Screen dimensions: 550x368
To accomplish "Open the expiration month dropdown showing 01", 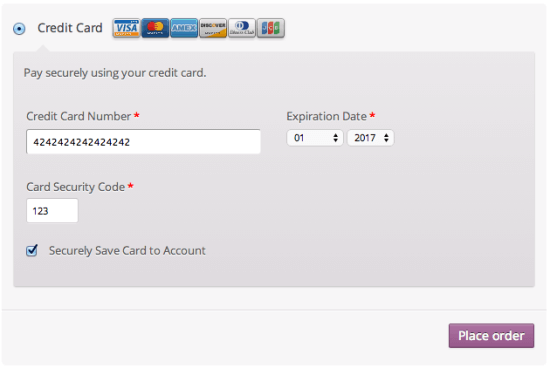I will [315, 138].
